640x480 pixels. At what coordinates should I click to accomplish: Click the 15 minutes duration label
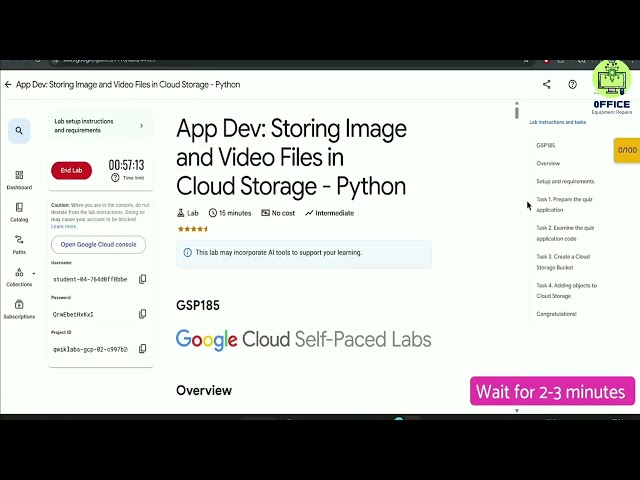[x=230, y=213]
